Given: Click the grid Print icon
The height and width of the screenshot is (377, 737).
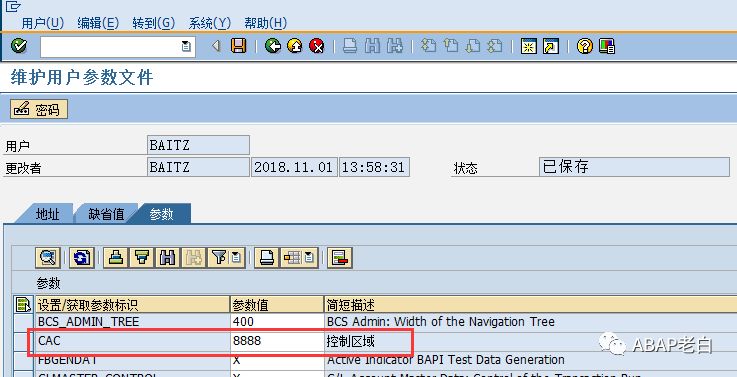Looking at the screenshot, I should pos(267,258).
